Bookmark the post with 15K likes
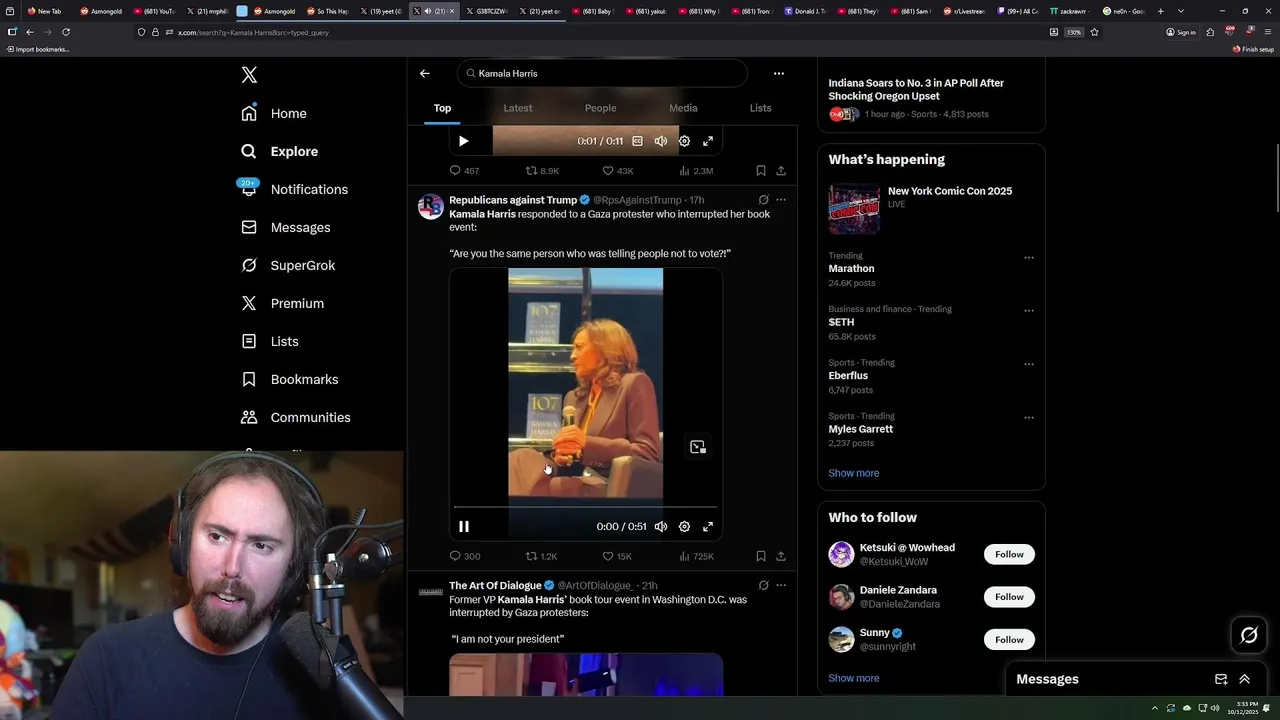This screenshot has height=720, width=1280. (761, 556)
